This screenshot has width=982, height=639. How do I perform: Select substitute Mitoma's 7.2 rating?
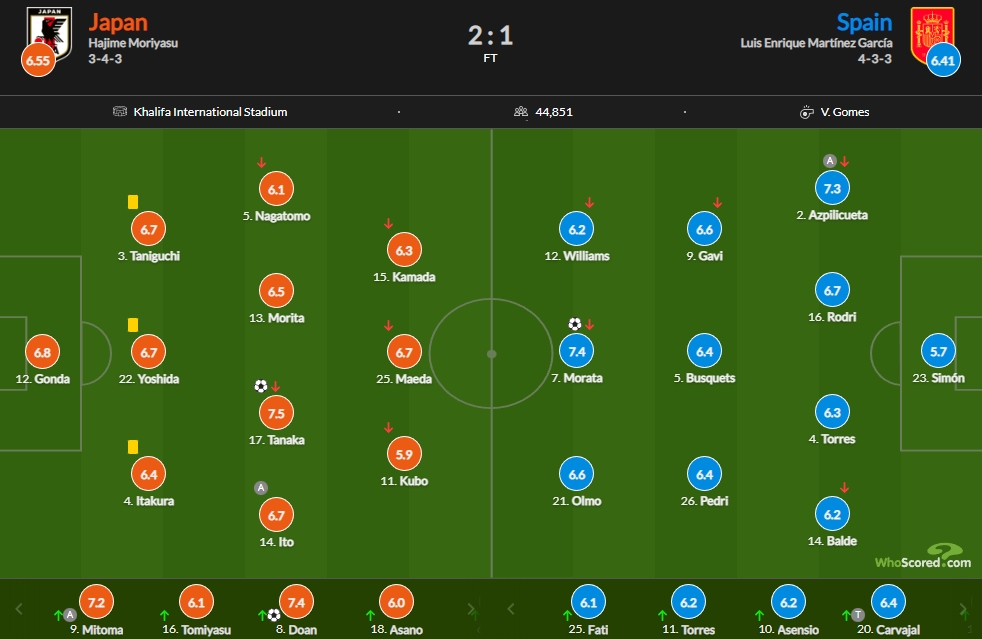(96, 602)
